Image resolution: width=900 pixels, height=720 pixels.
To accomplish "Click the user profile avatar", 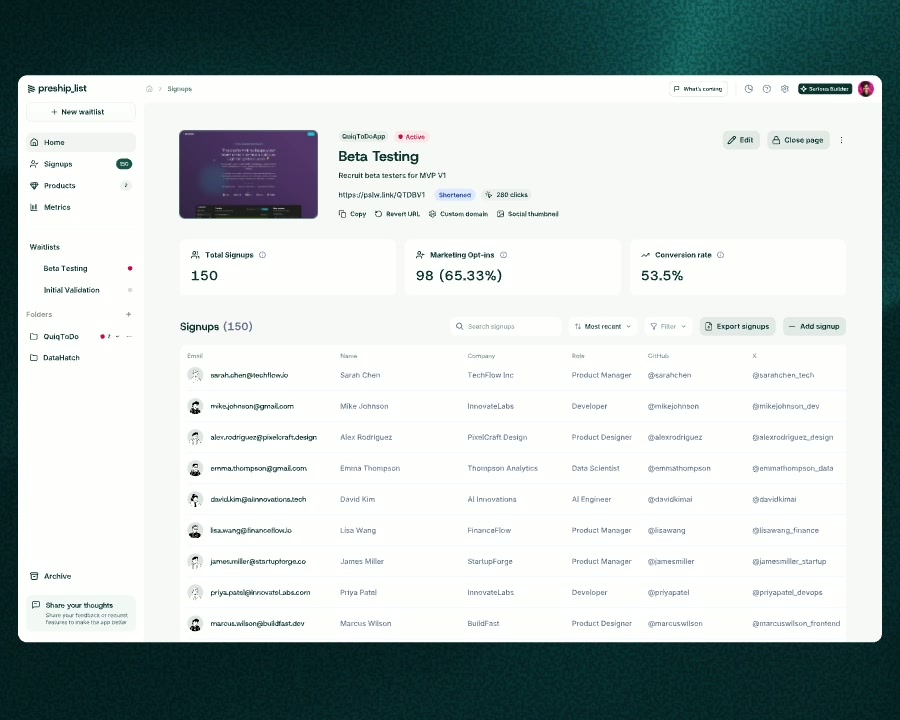I will tap(865, 89).
